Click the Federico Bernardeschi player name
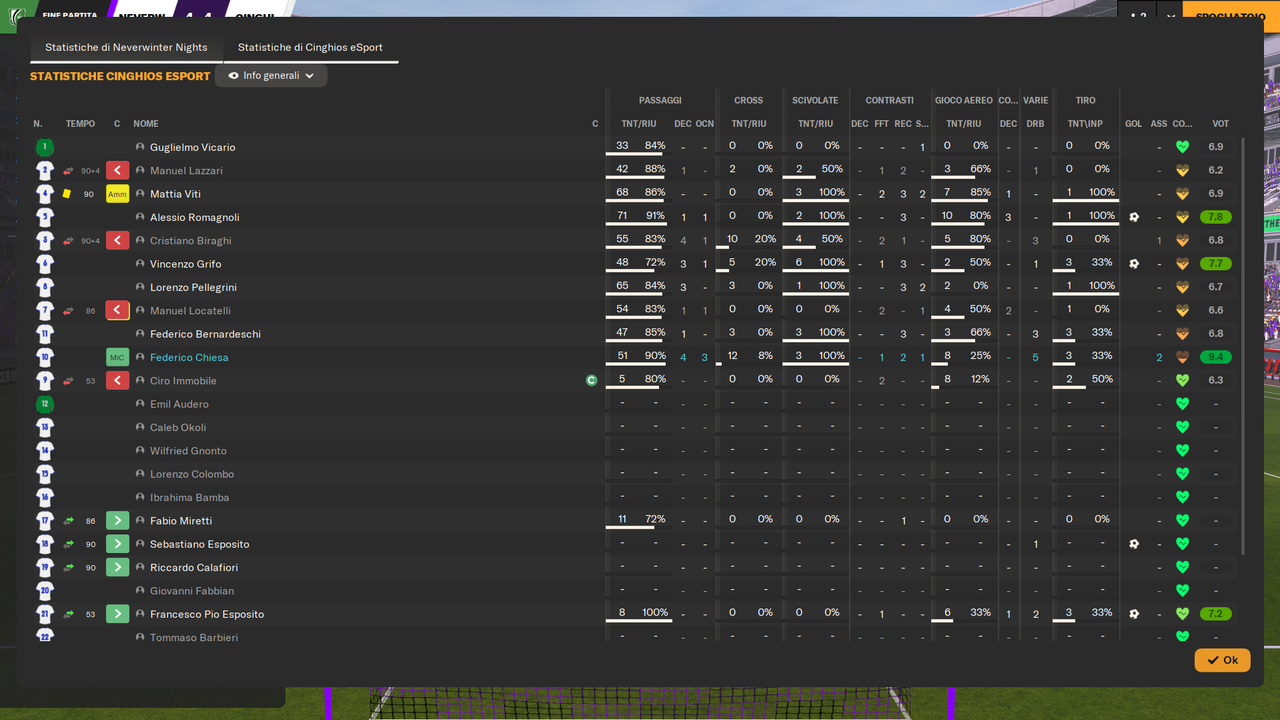 205,334
